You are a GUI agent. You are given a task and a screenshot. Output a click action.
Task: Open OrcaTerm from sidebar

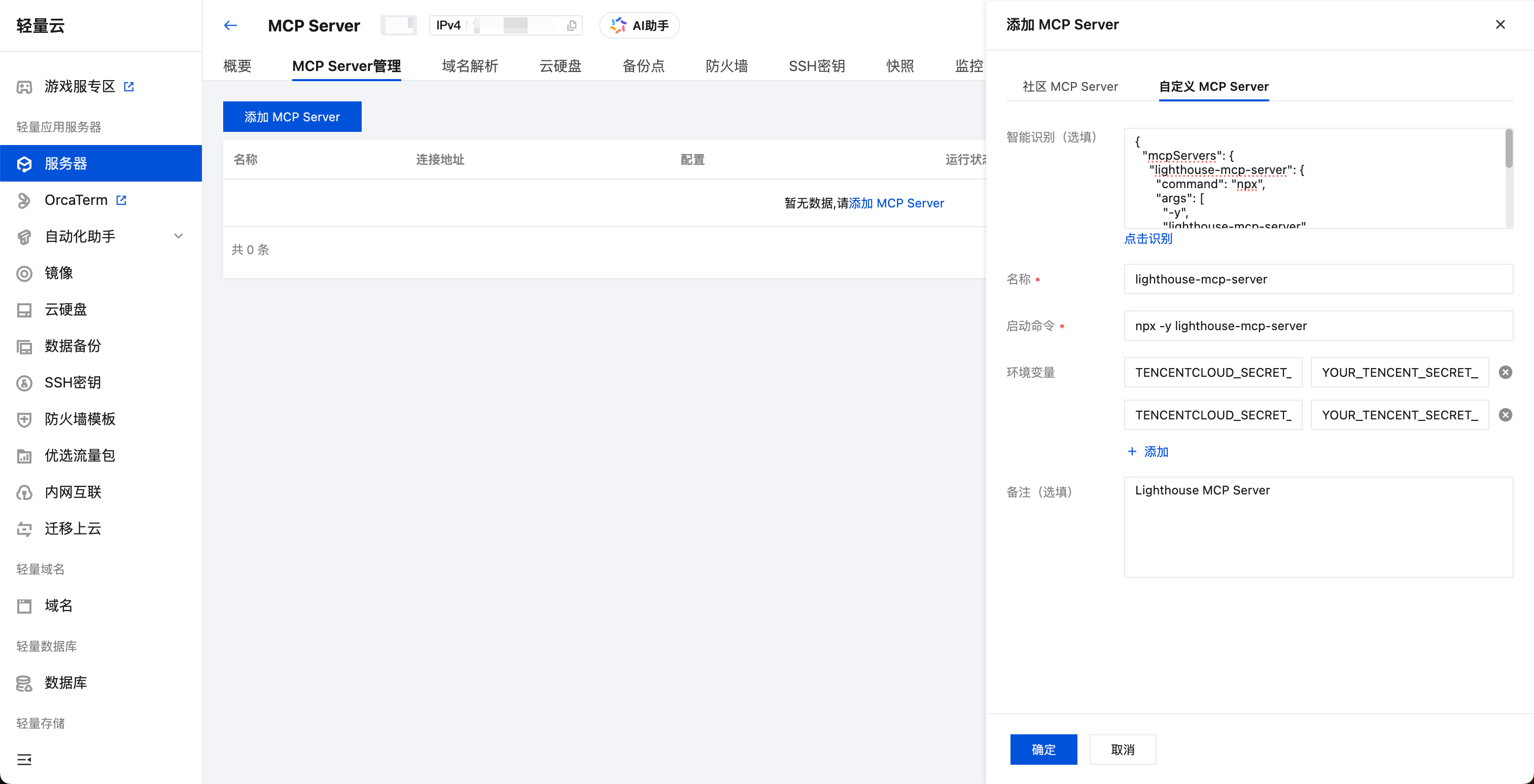point(76,200)
